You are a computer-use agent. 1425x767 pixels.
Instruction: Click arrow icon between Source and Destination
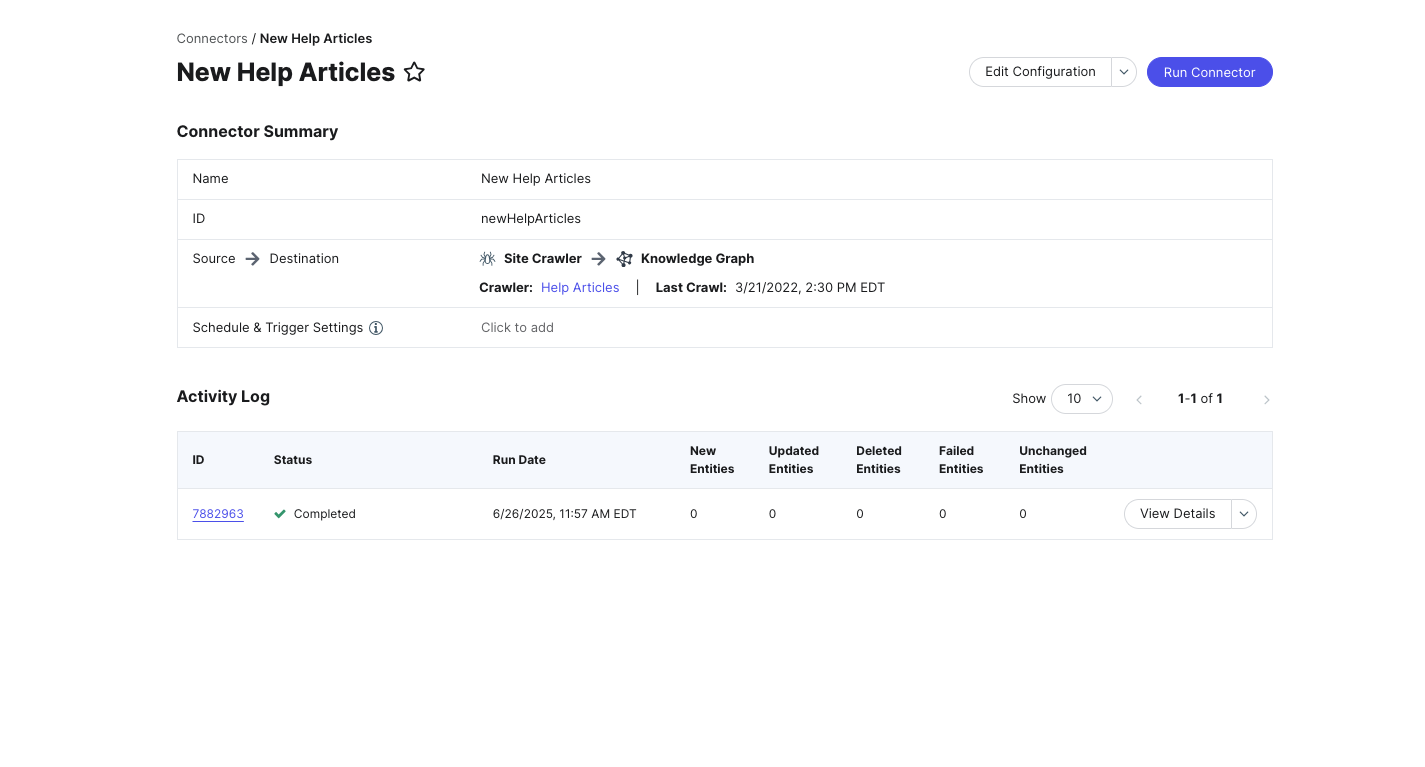click(x=252, y=259)
